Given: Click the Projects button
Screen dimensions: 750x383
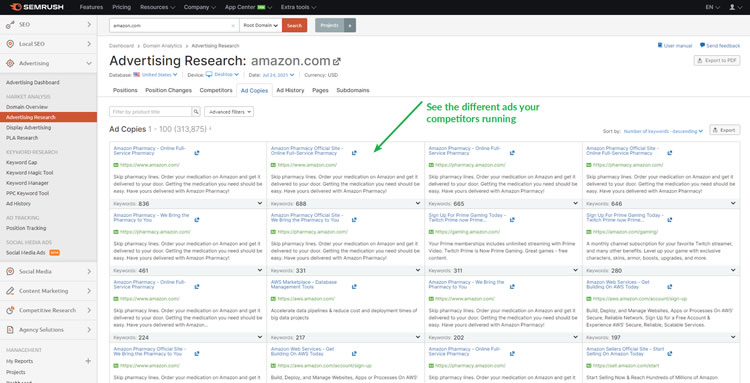Looking at the screenshot, I should tap(330, 25).
